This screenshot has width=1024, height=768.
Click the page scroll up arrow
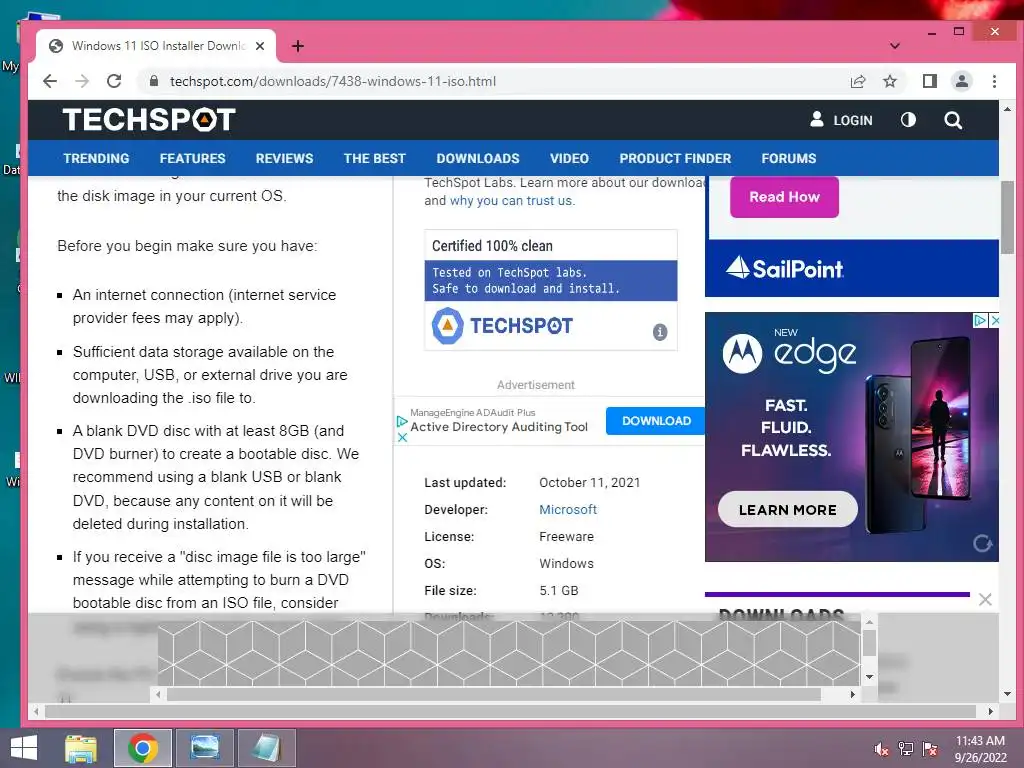pos(1007,109)
